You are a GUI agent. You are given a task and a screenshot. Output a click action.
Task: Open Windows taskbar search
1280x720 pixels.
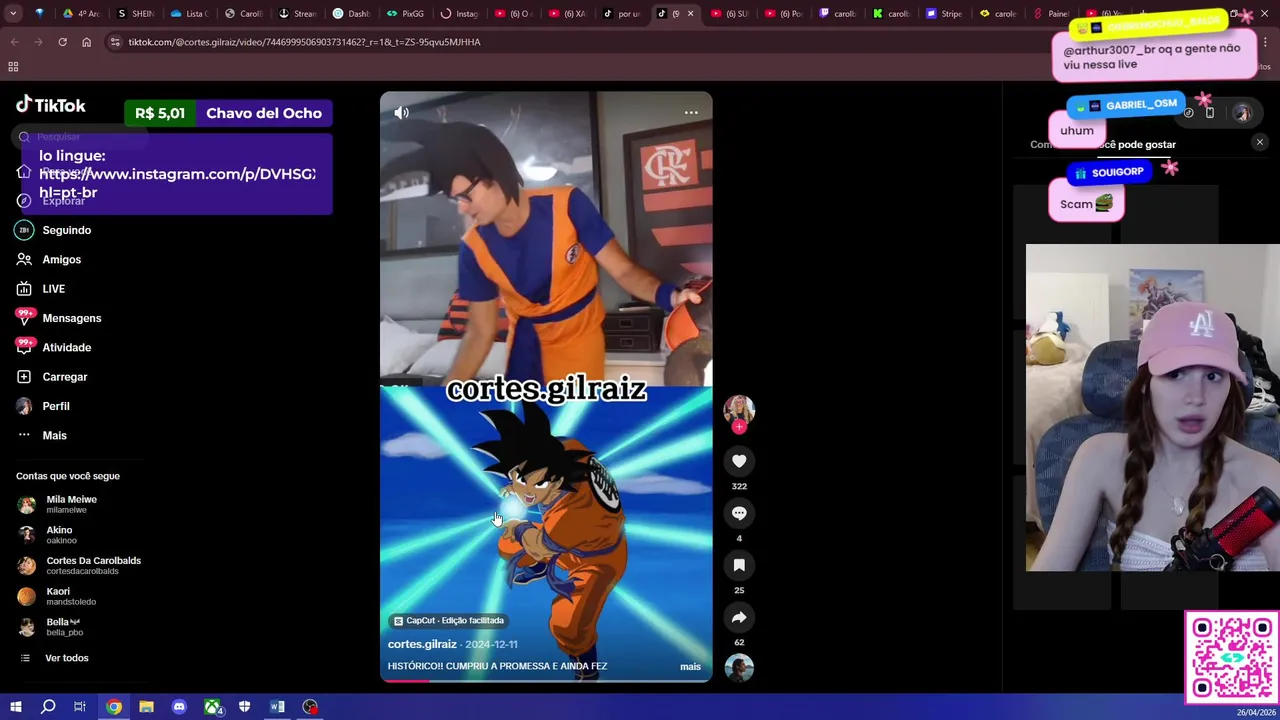(x=48, y=707)
